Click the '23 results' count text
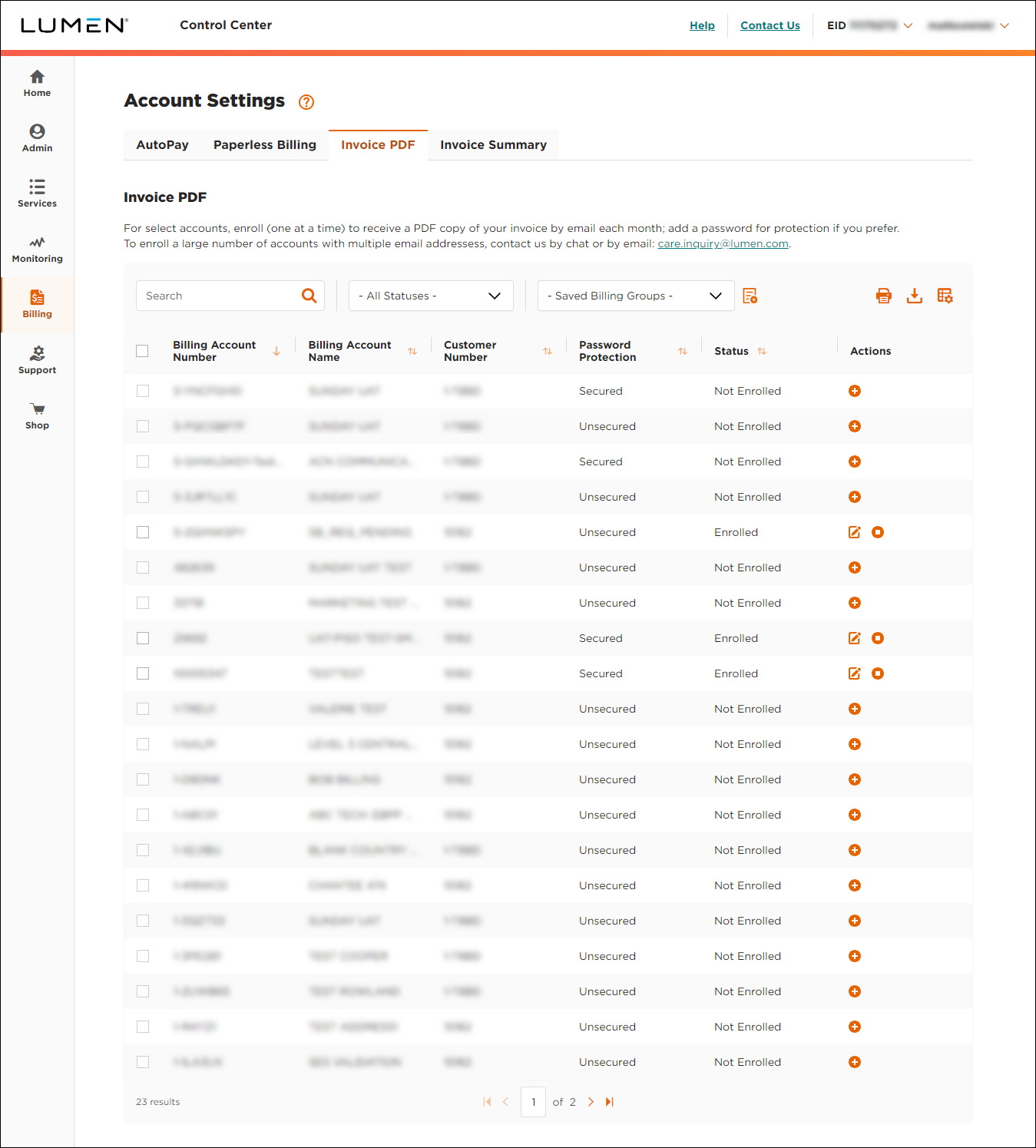The height and width of the screenshot is (1148, 1036). tap(158, 1102)
